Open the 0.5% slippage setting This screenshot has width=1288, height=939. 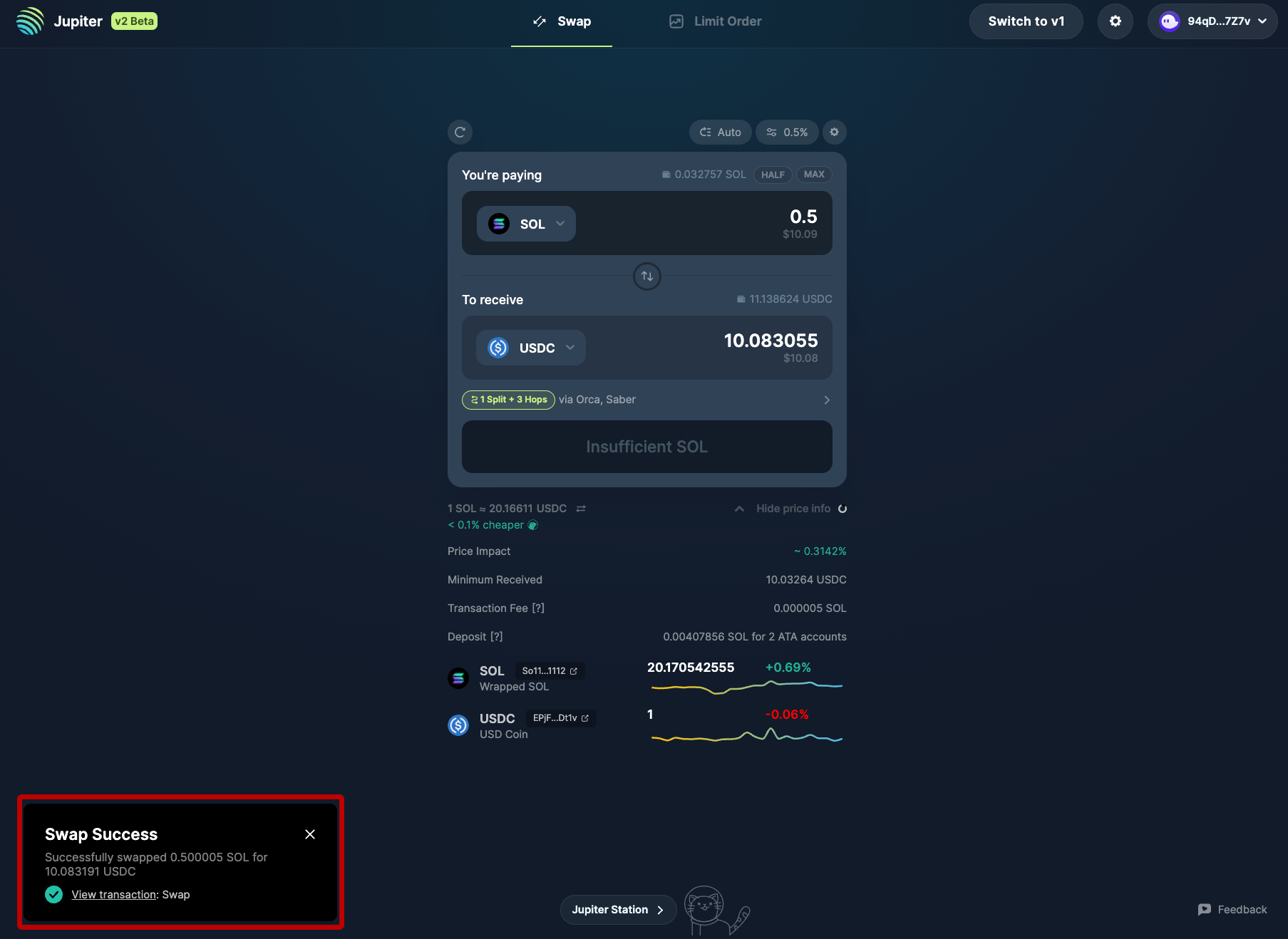(x=787, y=132)
